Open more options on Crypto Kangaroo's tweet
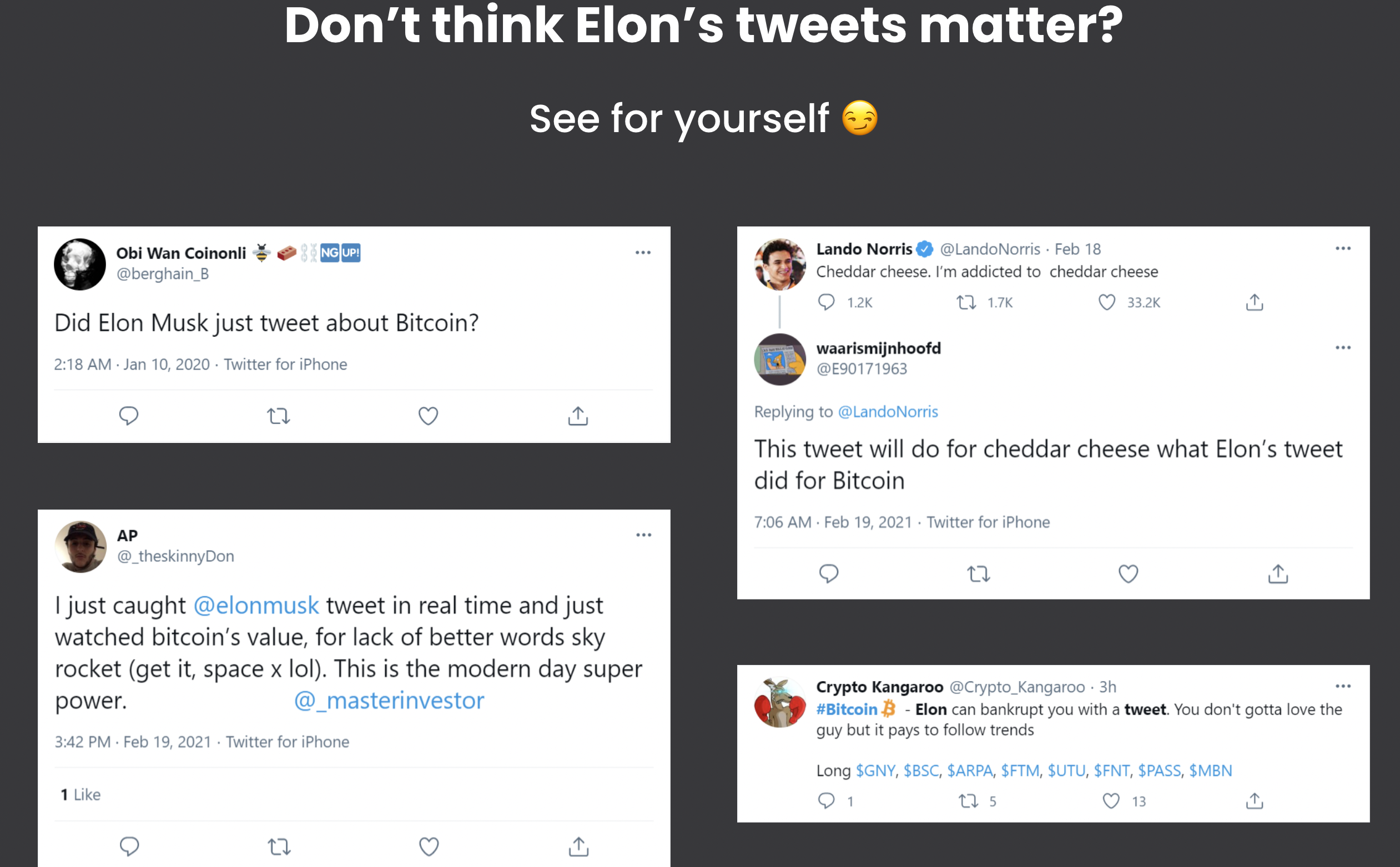Viewport: 1400px width, 867px height. coord(1344,685)
